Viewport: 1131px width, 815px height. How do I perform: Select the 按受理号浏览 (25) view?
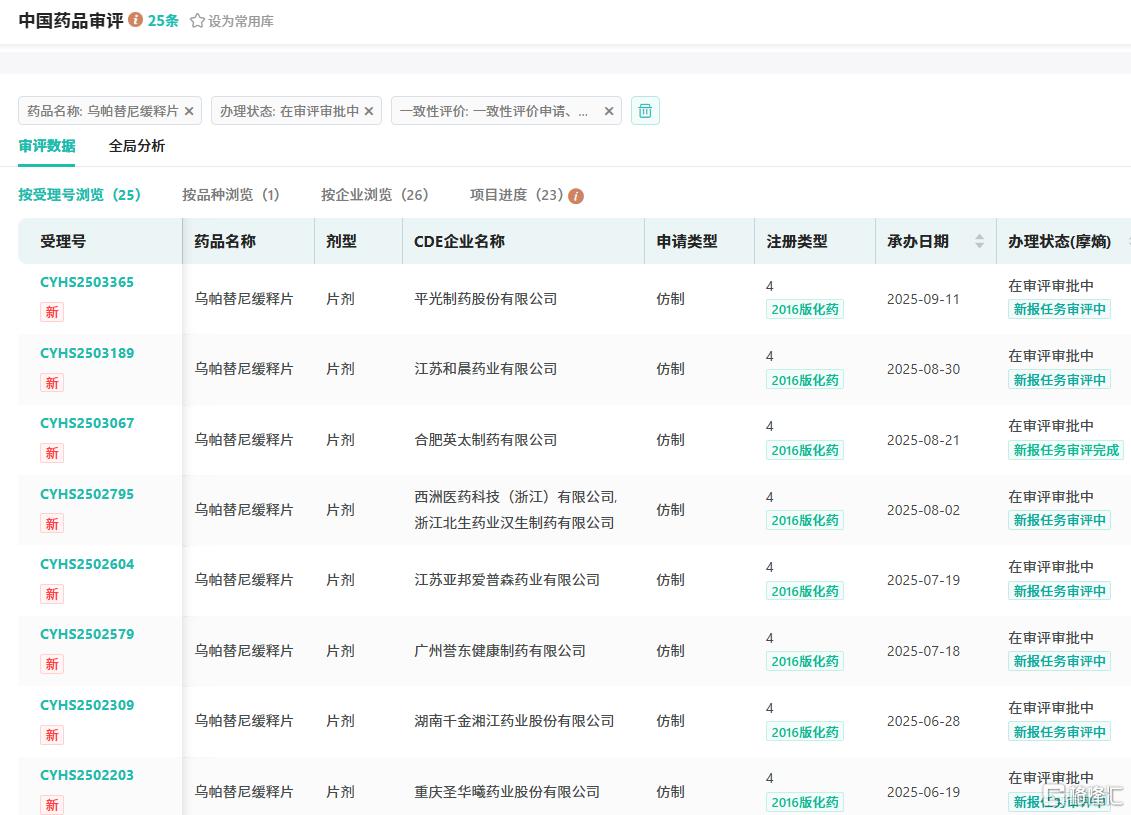[x=79, y=195]
